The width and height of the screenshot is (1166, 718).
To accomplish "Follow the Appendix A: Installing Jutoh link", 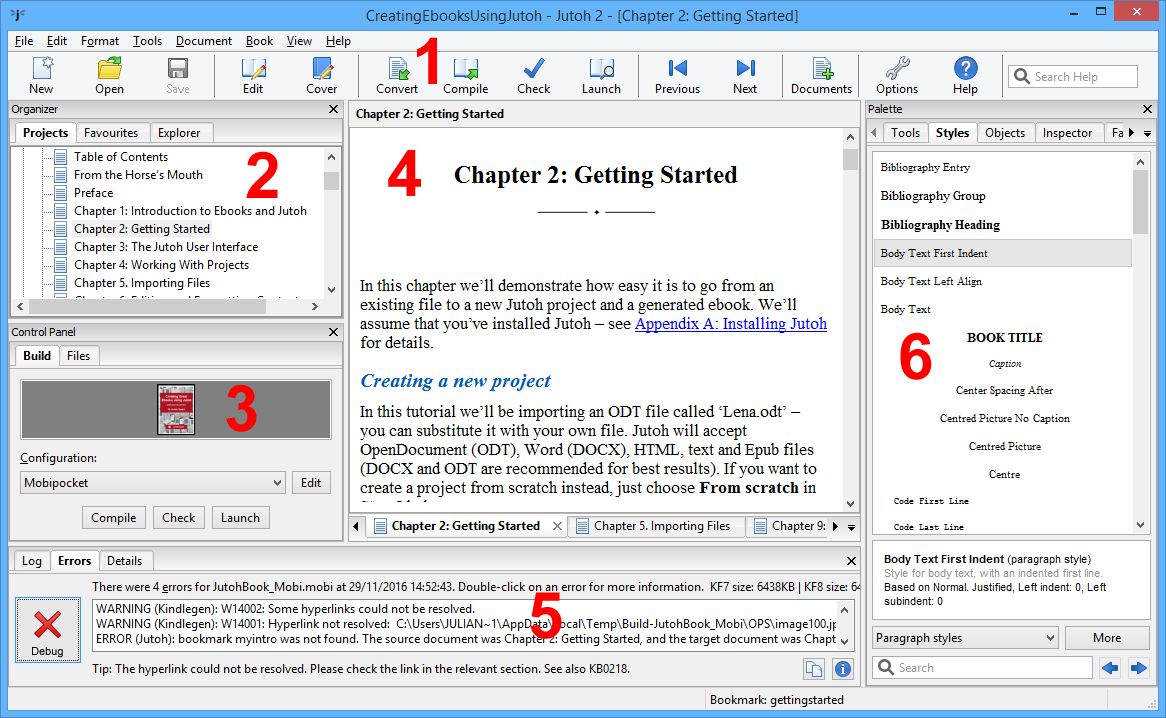I will click(x=730, y=324).
